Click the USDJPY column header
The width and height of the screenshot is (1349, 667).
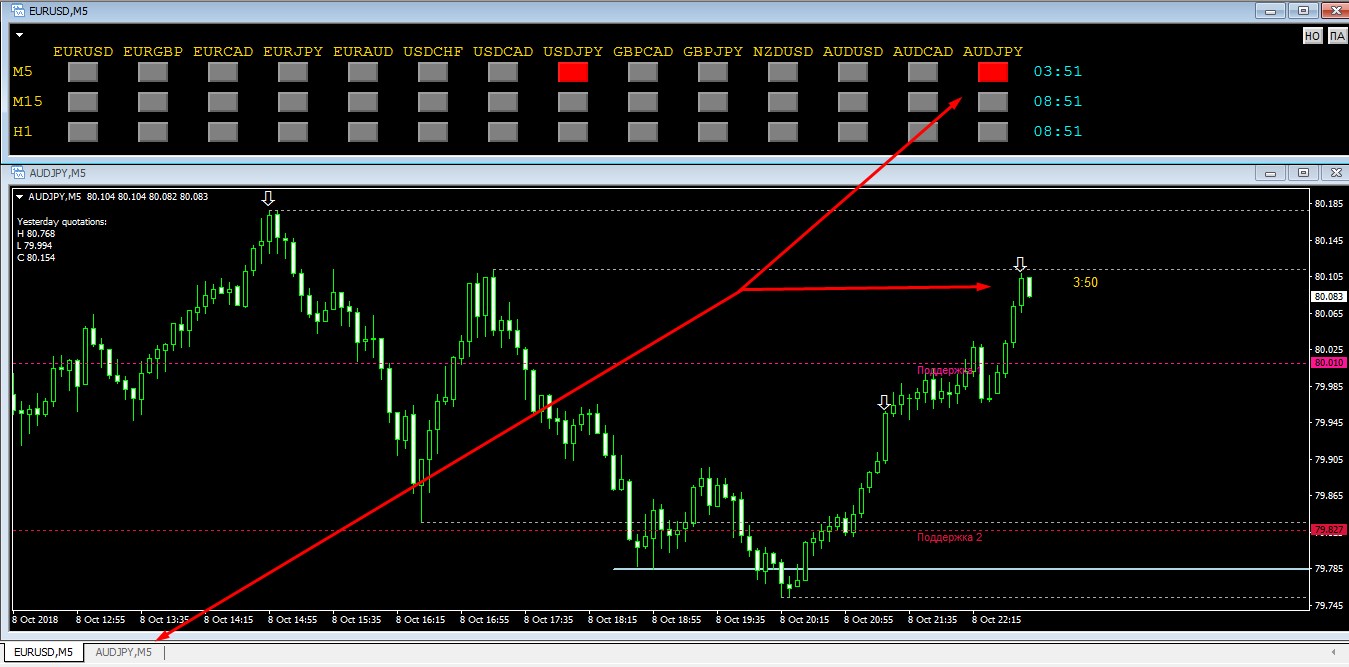[573, 51]
